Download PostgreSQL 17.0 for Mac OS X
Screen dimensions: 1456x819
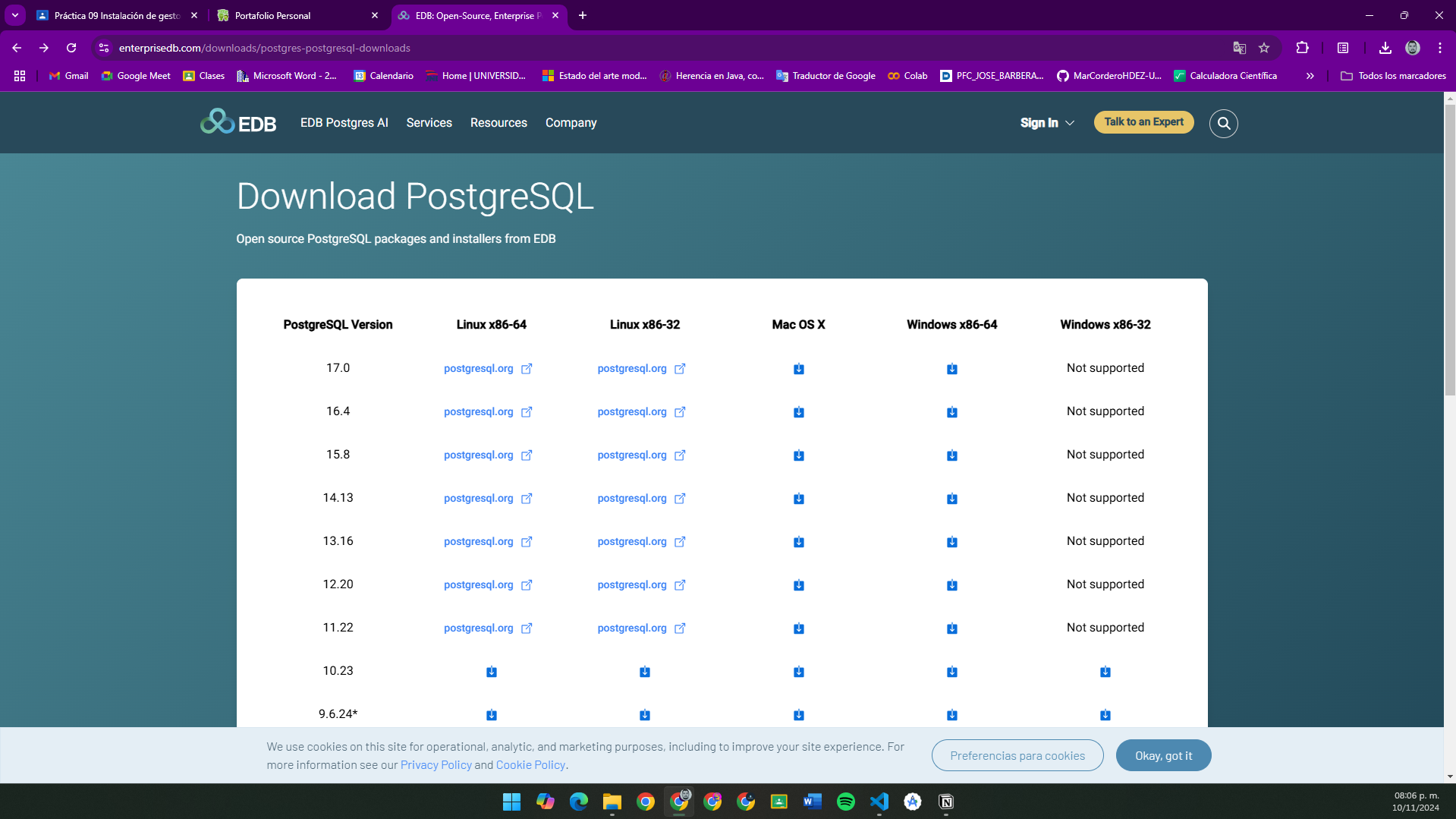(799, 369)
